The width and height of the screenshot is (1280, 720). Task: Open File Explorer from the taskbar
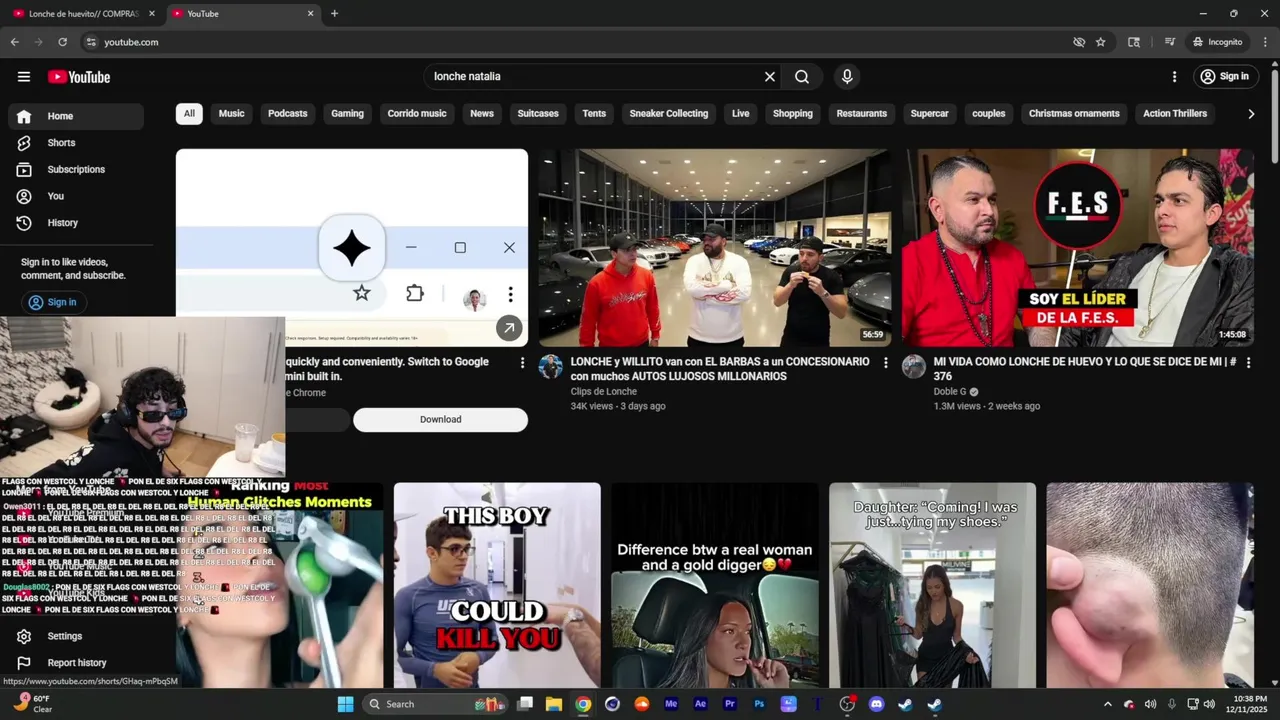coord(554,704)
